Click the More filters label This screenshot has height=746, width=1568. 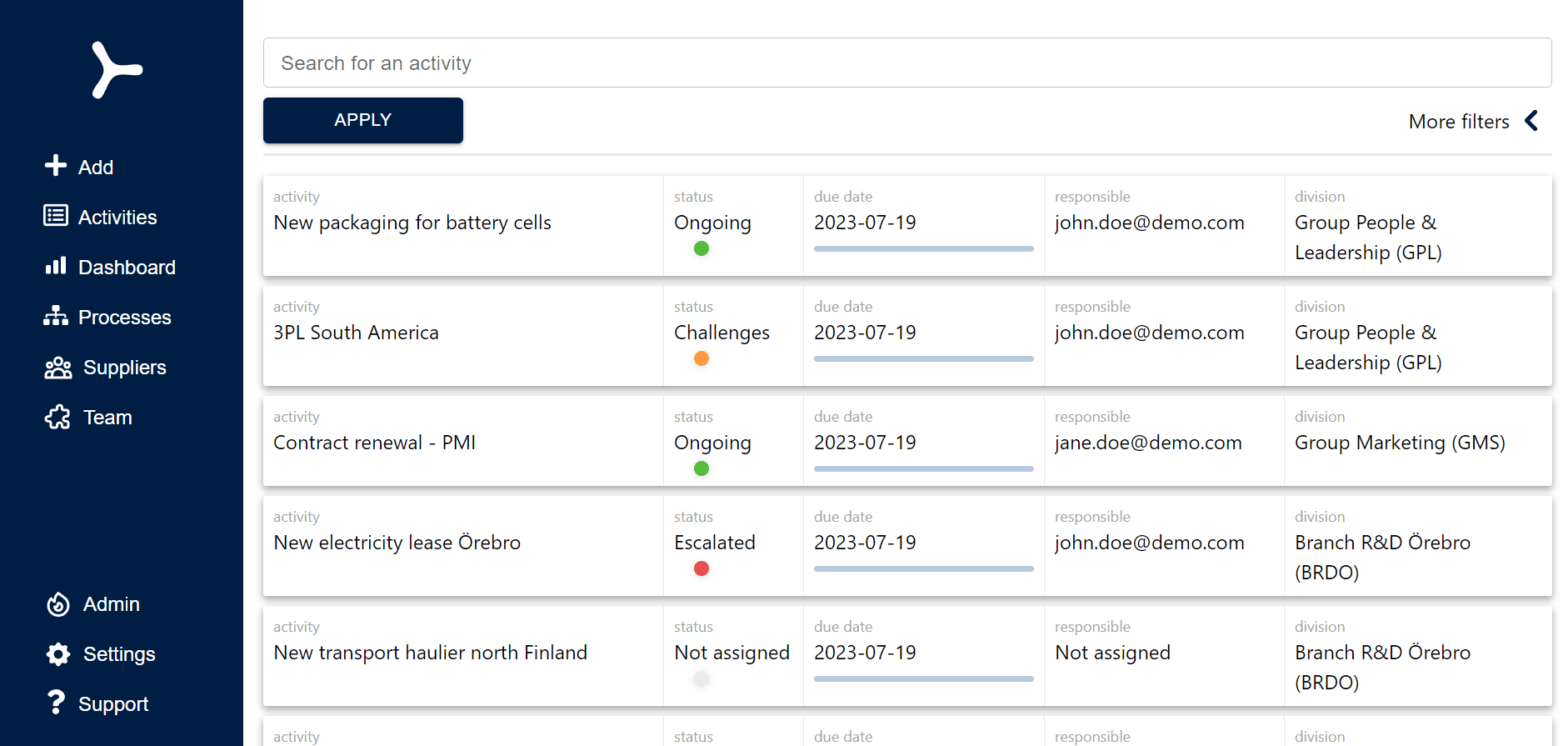(1458, 122)
